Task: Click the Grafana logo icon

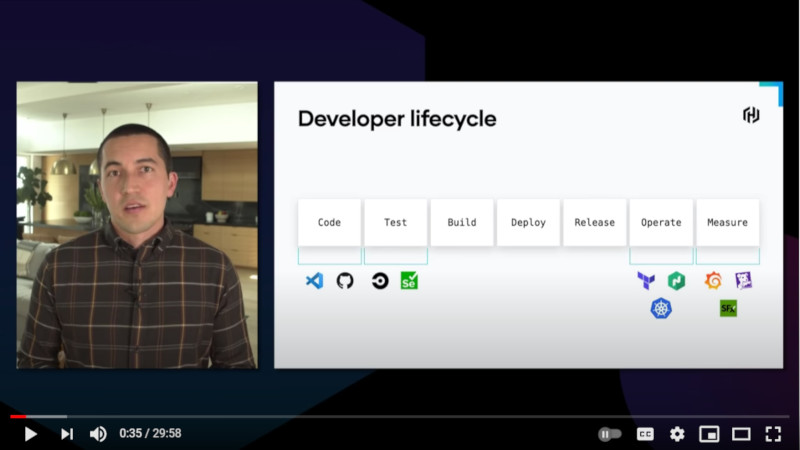Action: [x=713, y=280]
